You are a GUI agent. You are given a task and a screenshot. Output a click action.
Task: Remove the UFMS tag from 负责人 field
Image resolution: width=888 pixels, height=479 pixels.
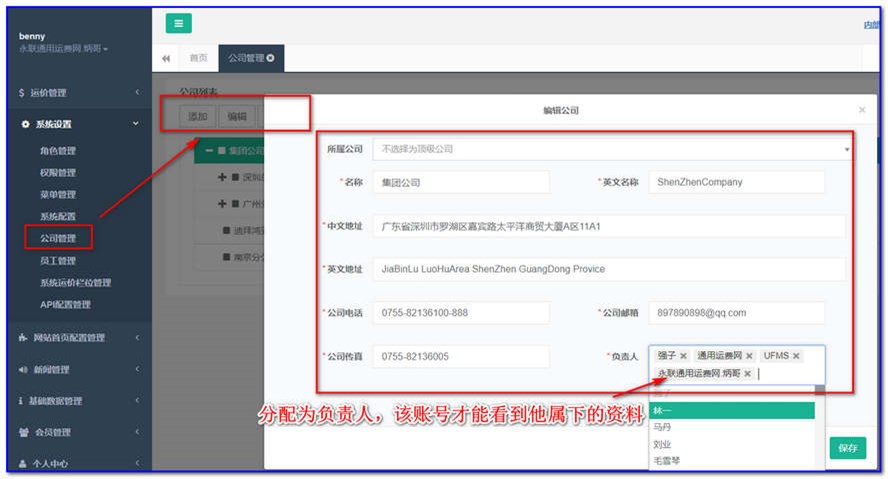(797, 356)
